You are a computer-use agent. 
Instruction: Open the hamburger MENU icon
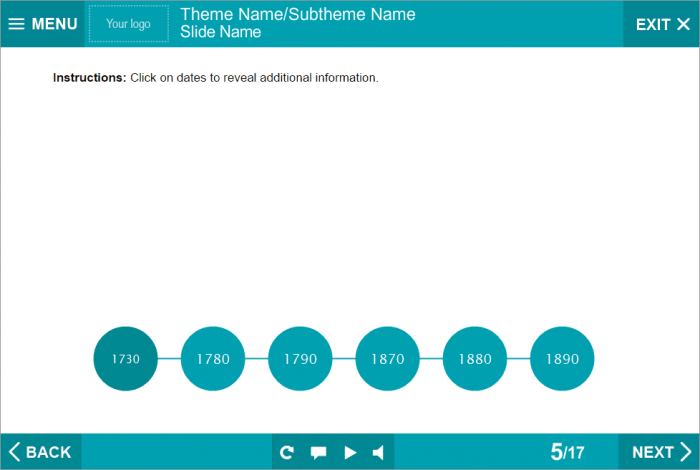[x=16, y=24]
